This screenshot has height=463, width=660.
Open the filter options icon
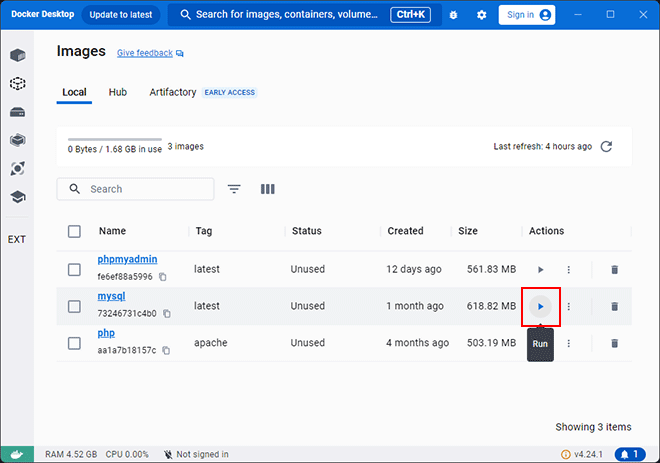(234, 189)
